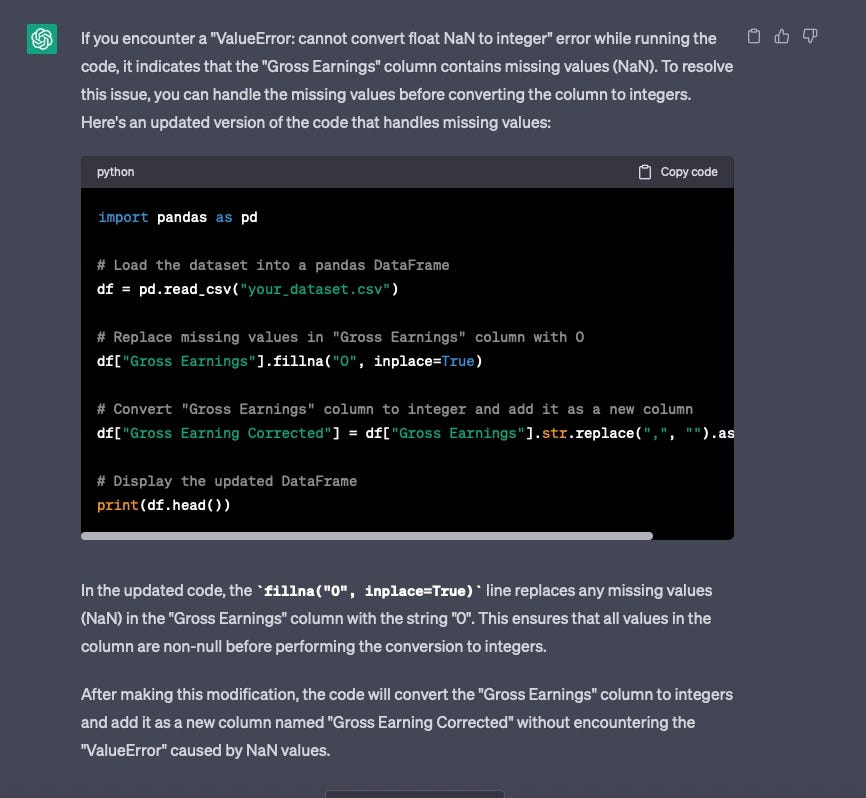Image resolution: width=866 pixels, height=798 pixels.
Task: Copy the response with the clipboard icon
Action: tap(753, 36)
